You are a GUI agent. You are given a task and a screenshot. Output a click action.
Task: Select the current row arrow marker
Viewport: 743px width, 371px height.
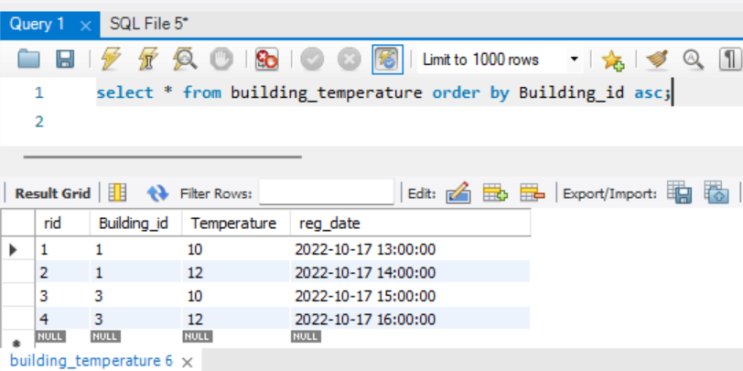(x=14, y=250)
